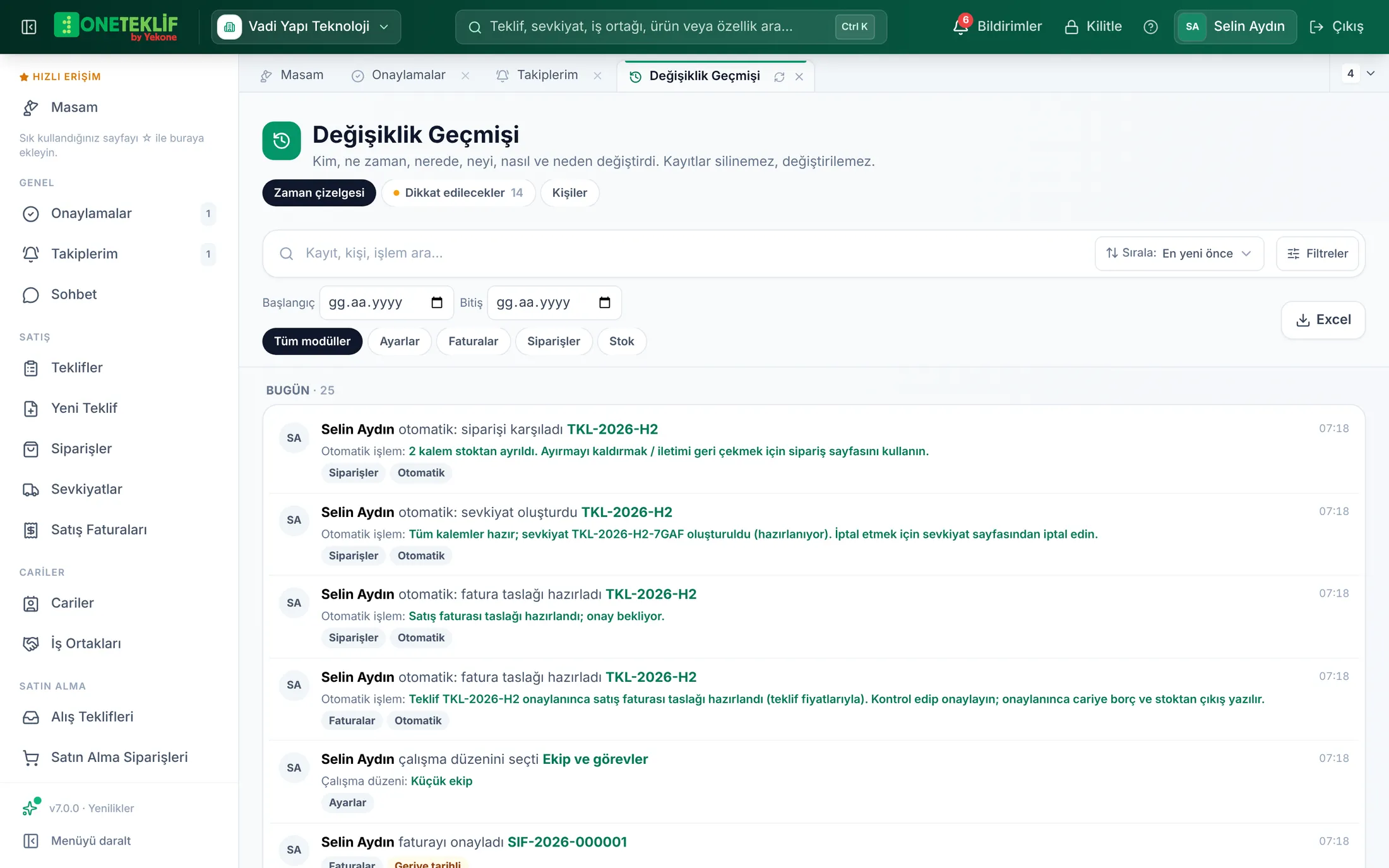1389x868 pixels.
Task: Open calendar picker for Başlangıç date
Action: (437, 302)
